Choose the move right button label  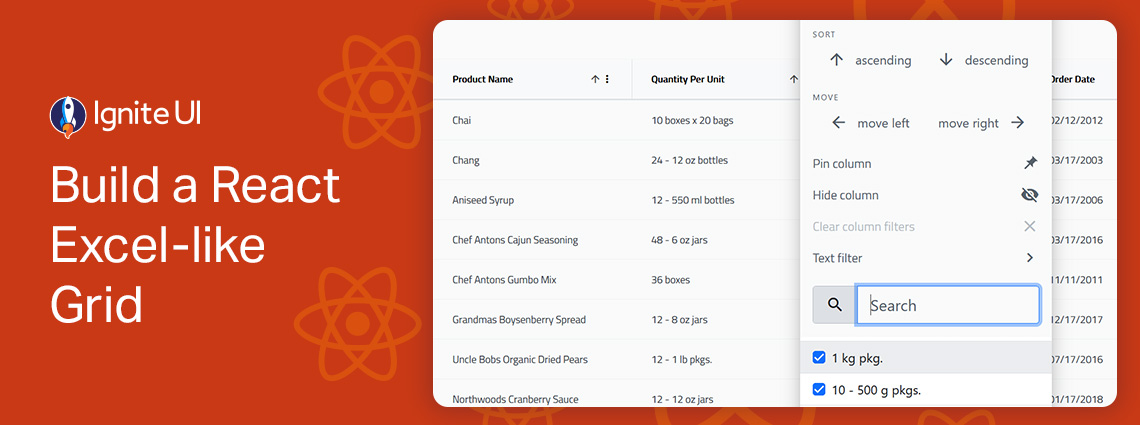[968, 124]
